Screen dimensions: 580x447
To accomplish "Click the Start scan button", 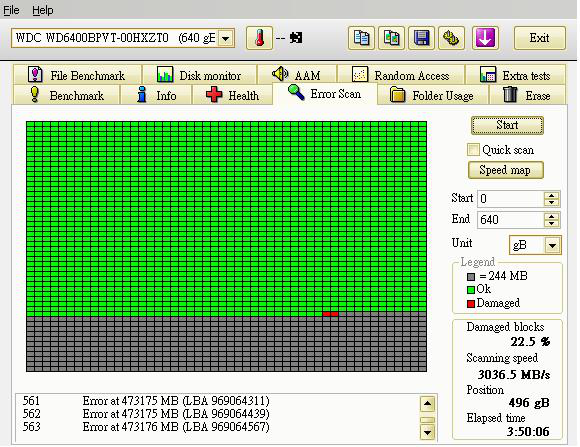I will coord(507,125).
